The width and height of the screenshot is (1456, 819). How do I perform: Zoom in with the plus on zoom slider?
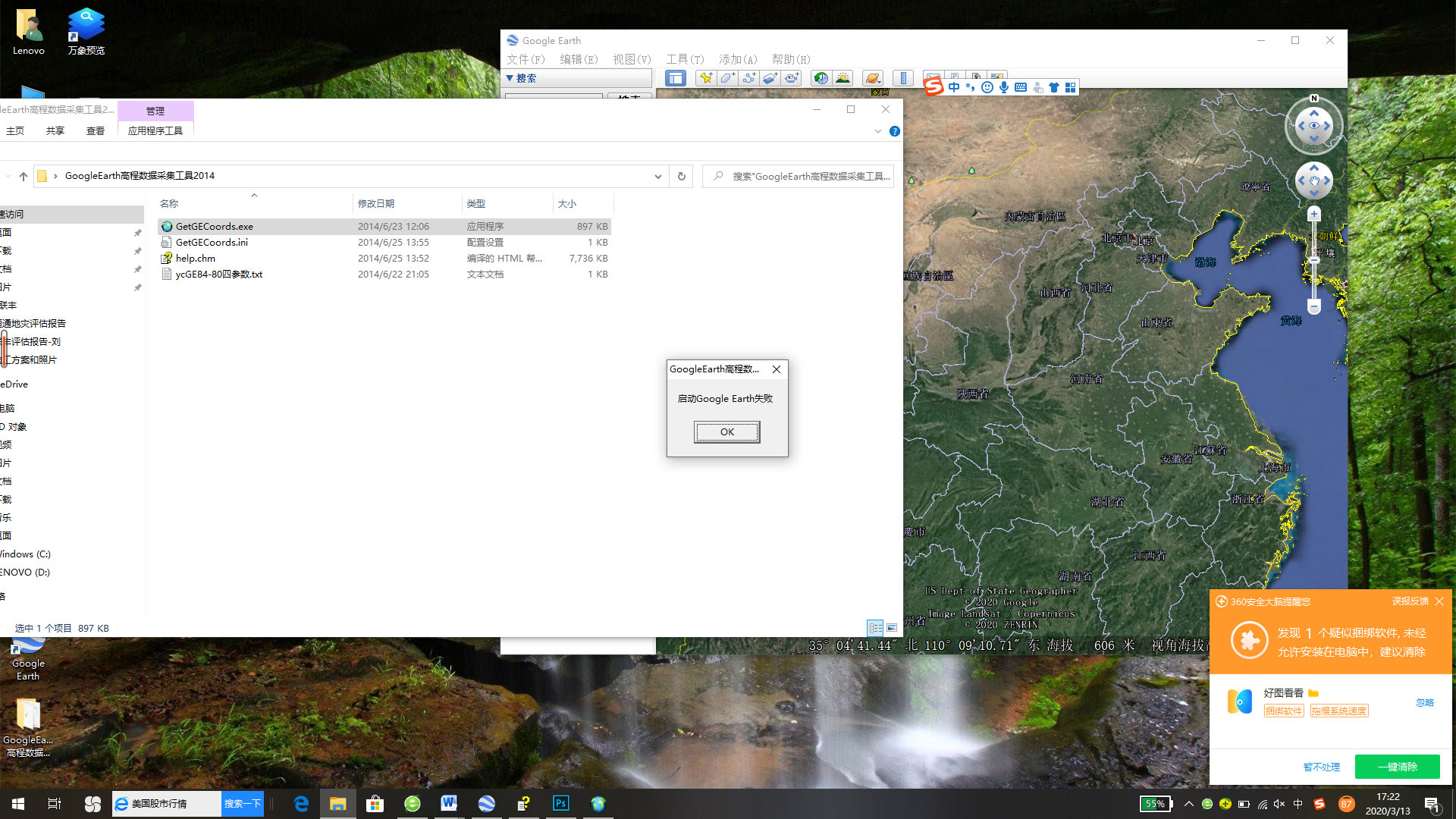coord(1314,215)
